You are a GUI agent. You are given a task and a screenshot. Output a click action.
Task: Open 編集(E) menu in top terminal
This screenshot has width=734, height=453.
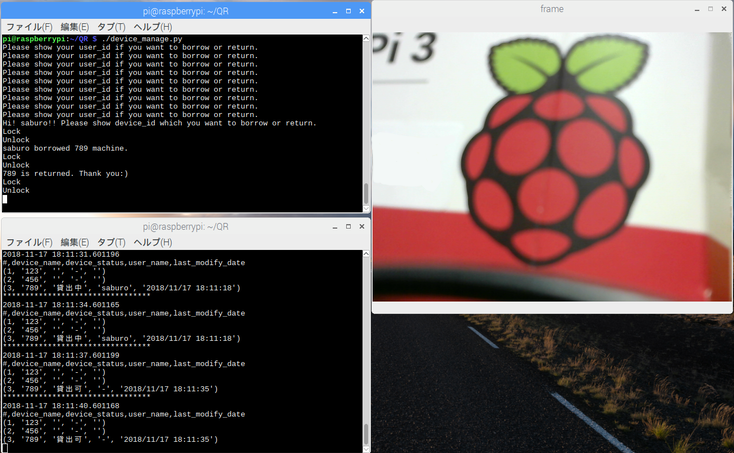(x=74, y=25)
